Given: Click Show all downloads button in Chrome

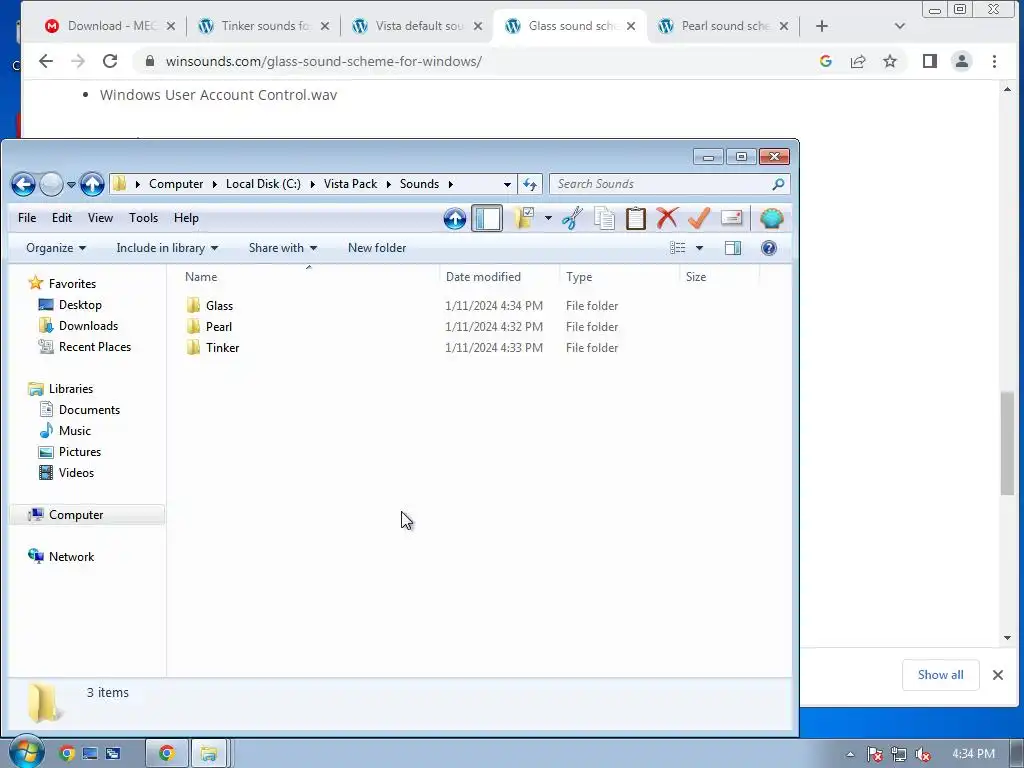Looking at the screenshot, I should pyautogui.click(x=940, y=675).
